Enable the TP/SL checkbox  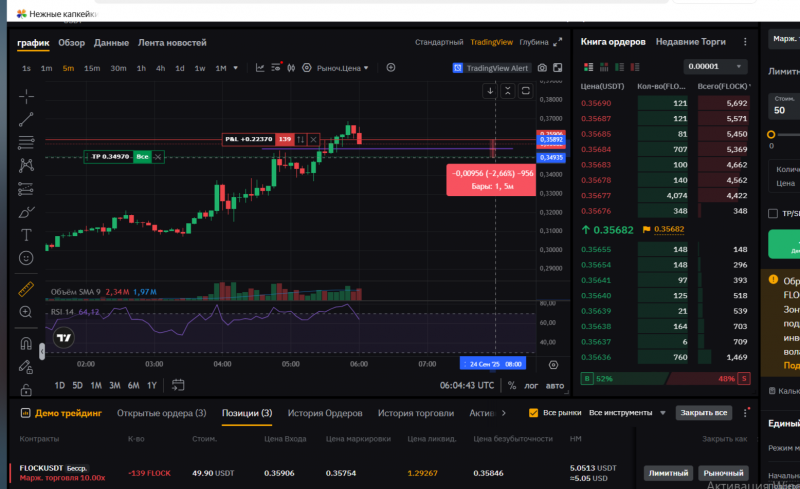tap(773, 213)
